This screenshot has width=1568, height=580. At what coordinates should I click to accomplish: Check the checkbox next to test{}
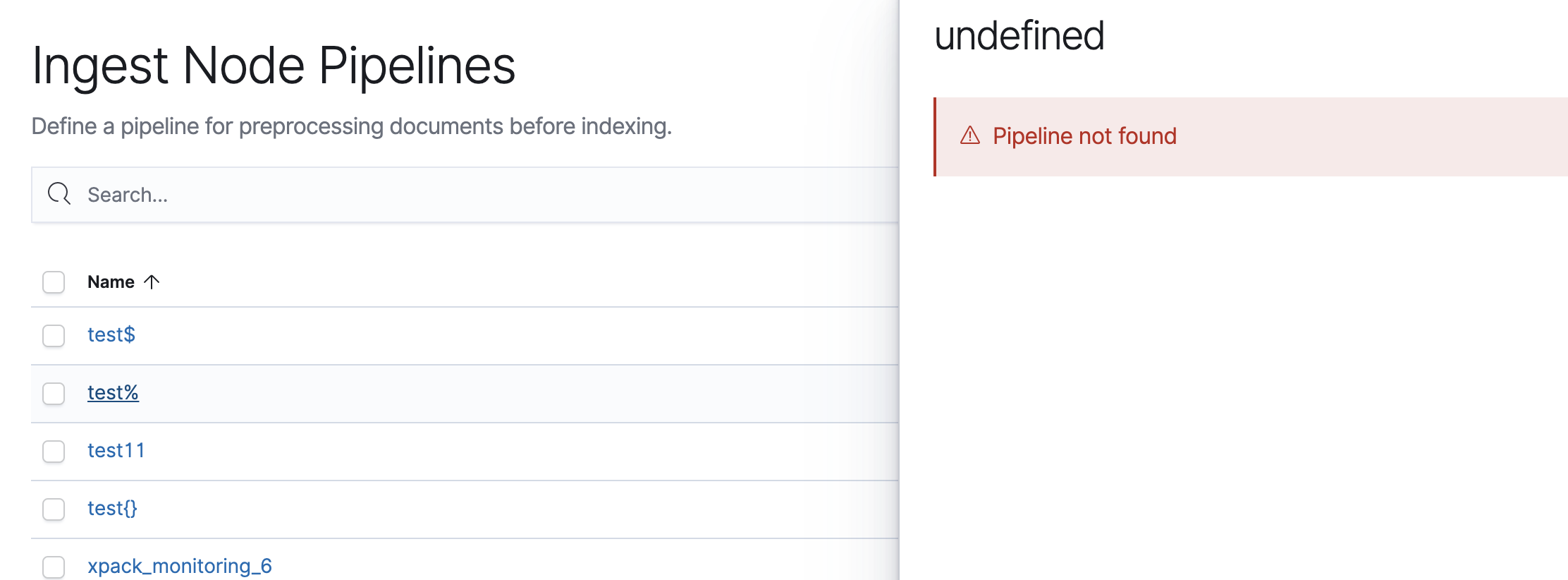[x=53, y=507]
